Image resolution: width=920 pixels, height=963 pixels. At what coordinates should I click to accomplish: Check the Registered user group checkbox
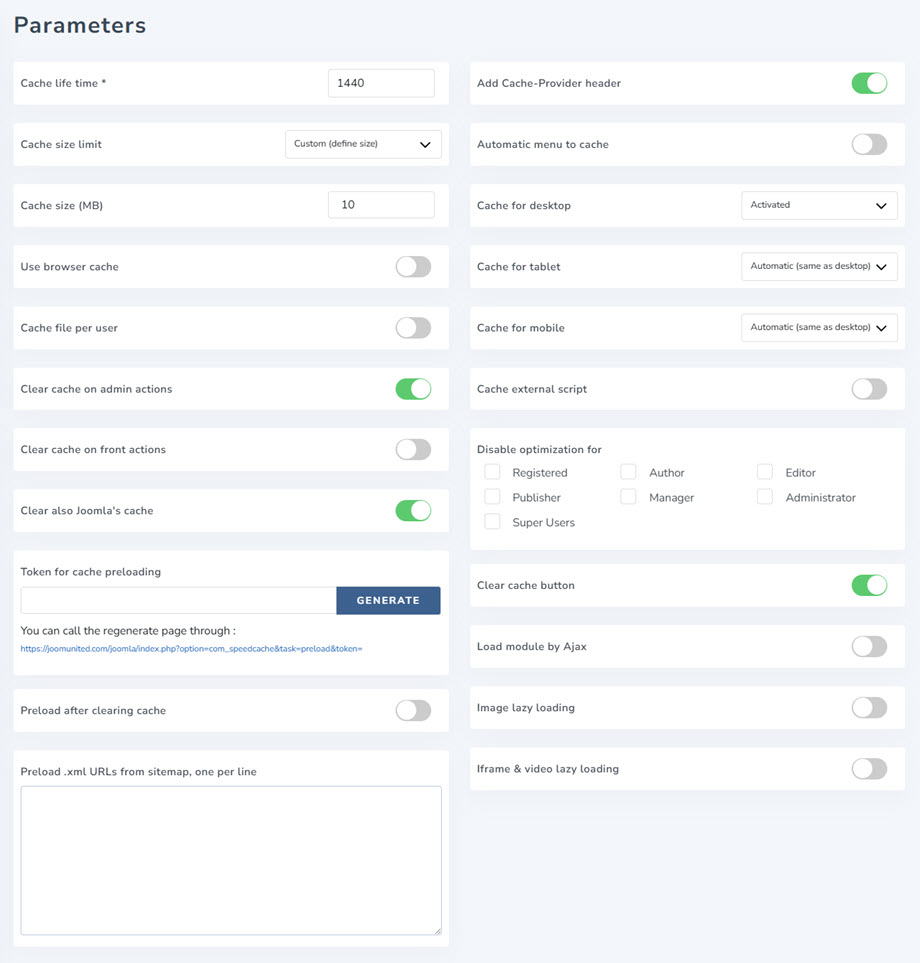point(492,472)
